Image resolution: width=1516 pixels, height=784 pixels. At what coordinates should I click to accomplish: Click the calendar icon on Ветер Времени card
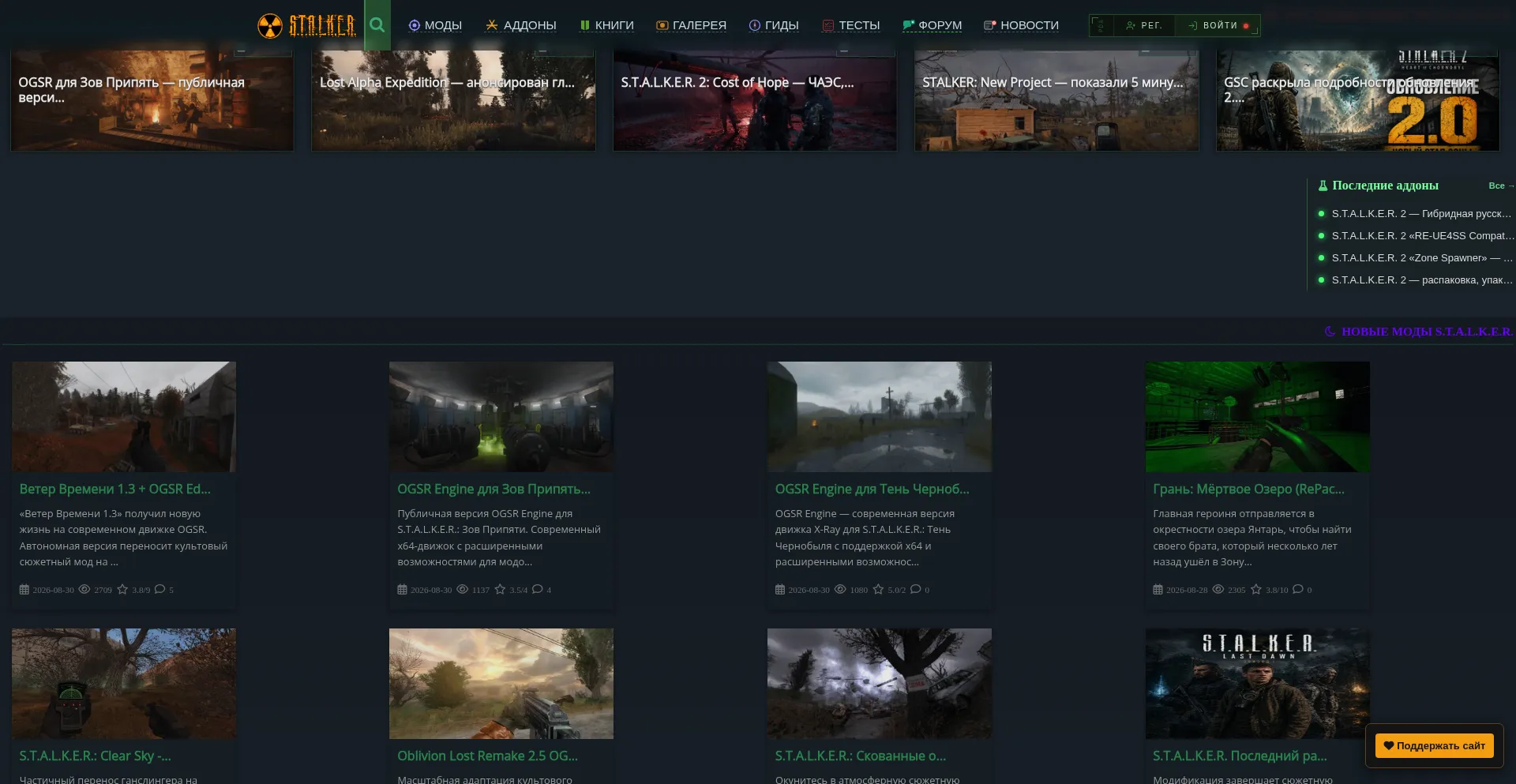pos(24,589)
